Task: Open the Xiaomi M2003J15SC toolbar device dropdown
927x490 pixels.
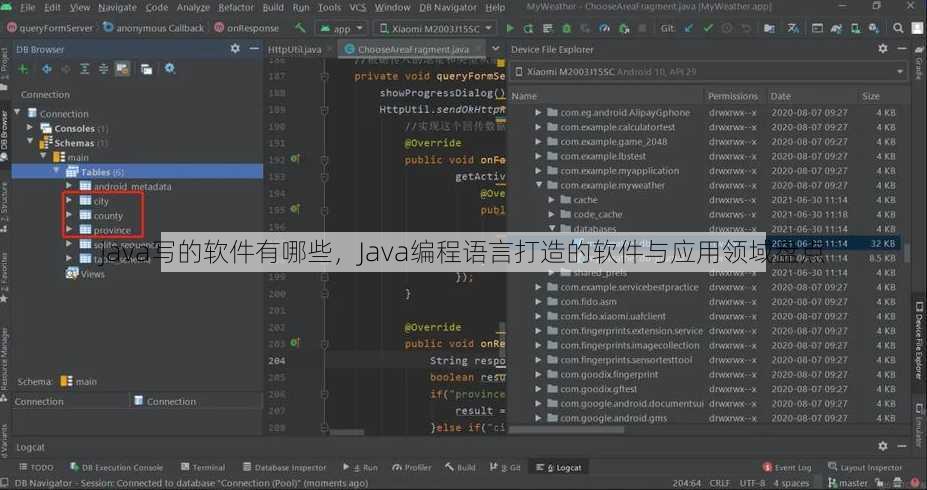Action: [x=436, y=28]
